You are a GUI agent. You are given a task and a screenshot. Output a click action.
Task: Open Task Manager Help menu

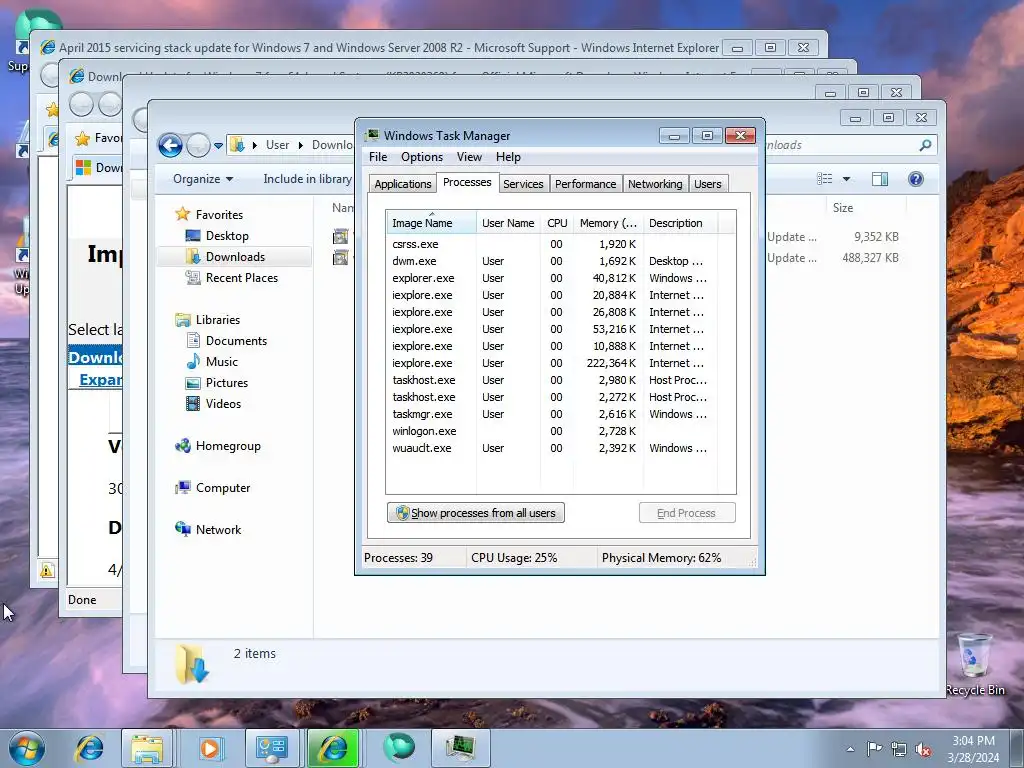508,157
